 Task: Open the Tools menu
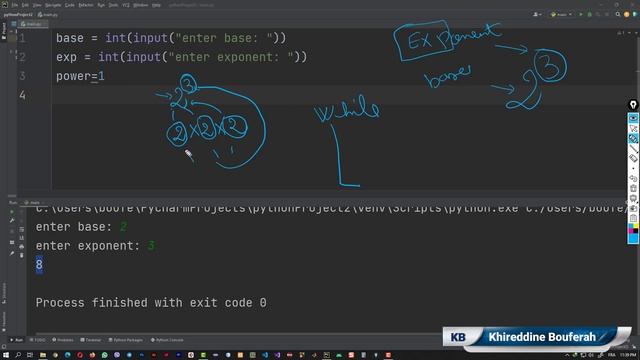pyautogui.click(x=113, y=5)
